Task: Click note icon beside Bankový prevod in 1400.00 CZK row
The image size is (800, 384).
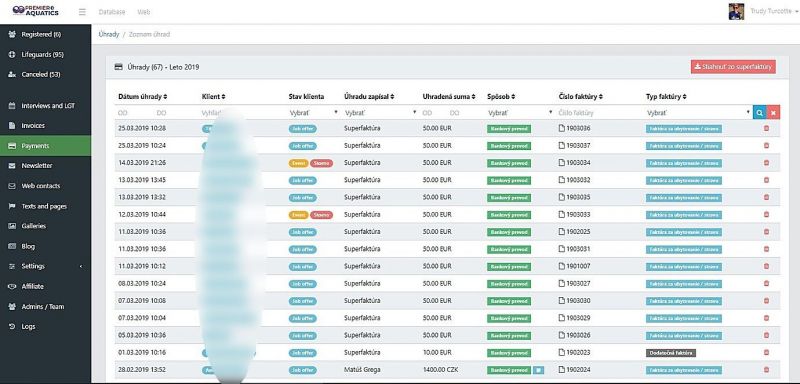Action: point(538,370)
